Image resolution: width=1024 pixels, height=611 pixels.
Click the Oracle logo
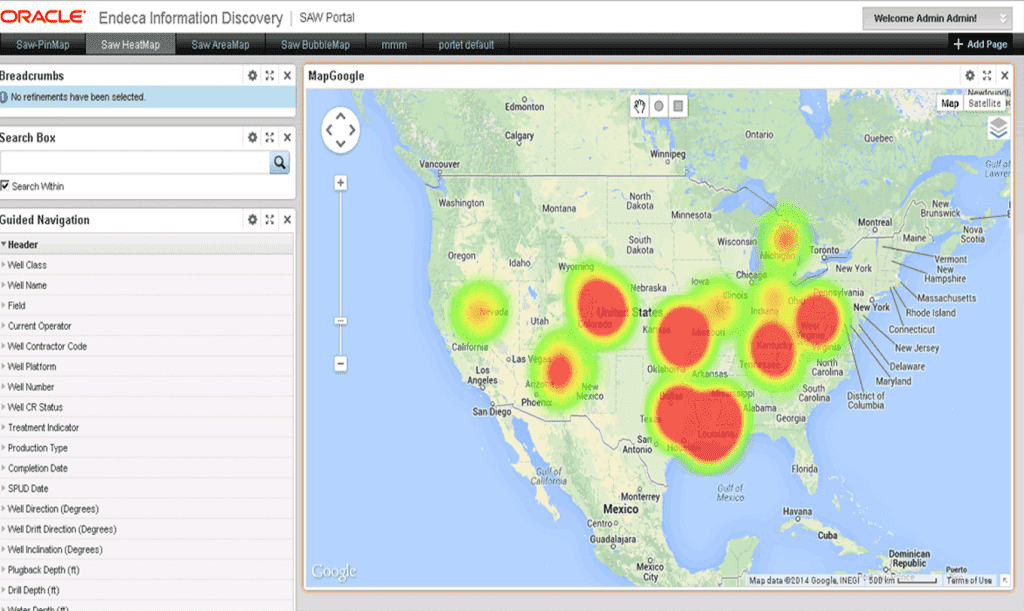43,16
